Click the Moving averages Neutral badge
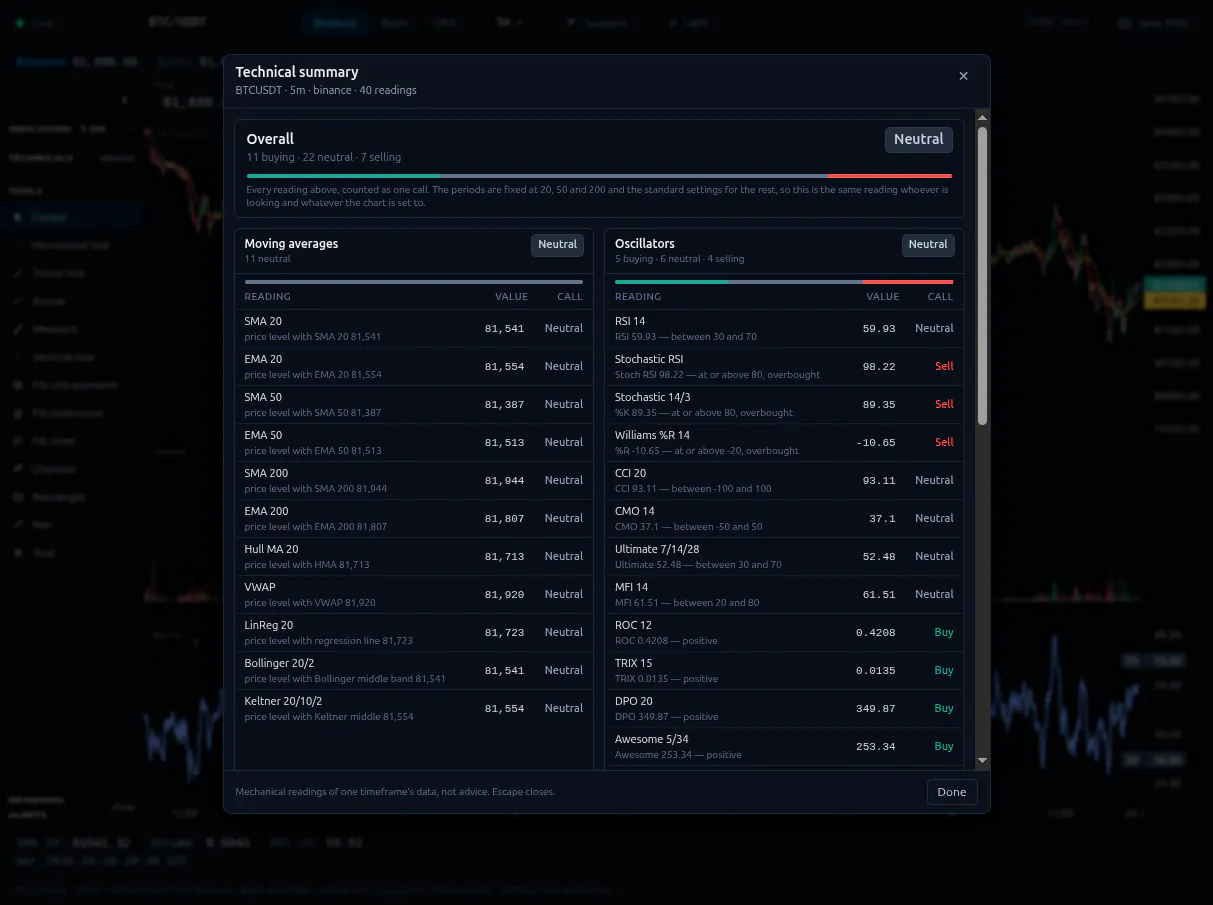1213x905 pixels. (557, 245)
